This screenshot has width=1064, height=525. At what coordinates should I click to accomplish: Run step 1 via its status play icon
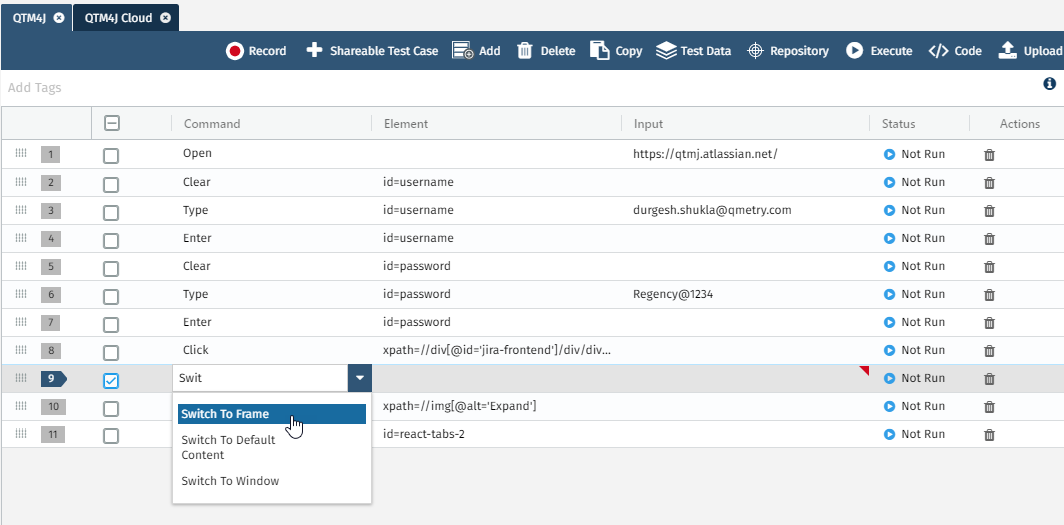click(889, 155)
